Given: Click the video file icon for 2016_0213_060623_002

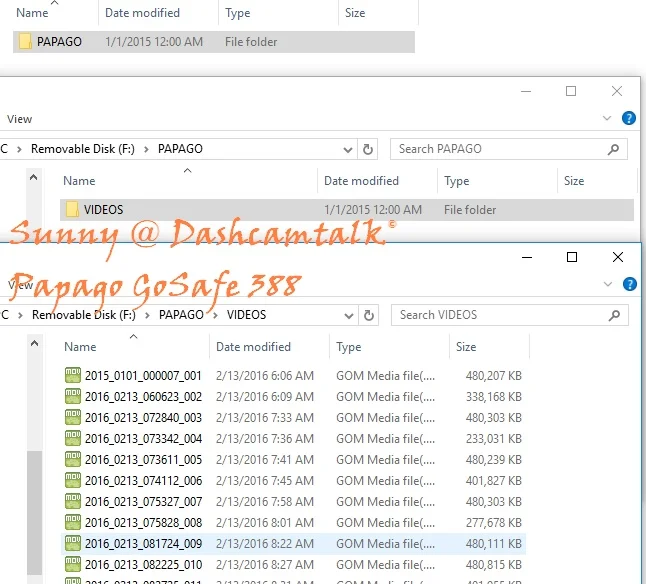Looking at the screenshot, I should click(x=73, y=397).
